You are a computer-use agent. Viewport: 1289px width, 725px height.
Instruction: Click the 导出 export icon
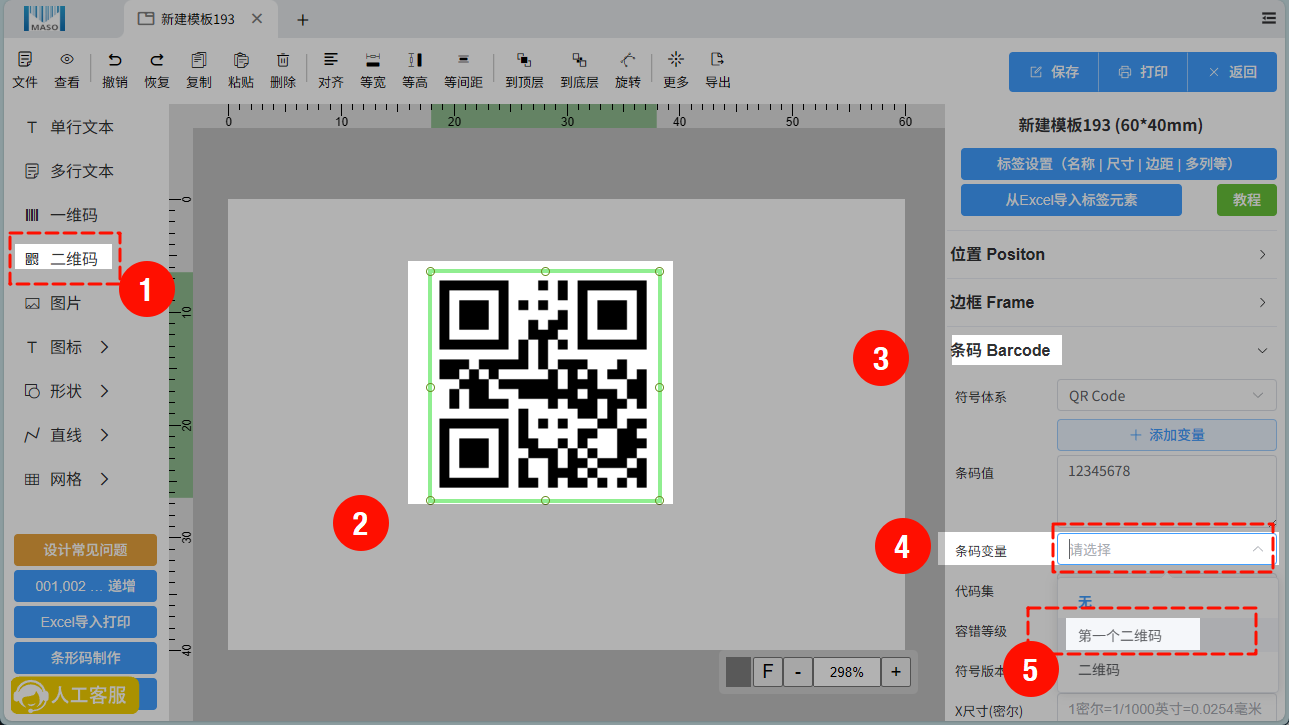(718, 70)
